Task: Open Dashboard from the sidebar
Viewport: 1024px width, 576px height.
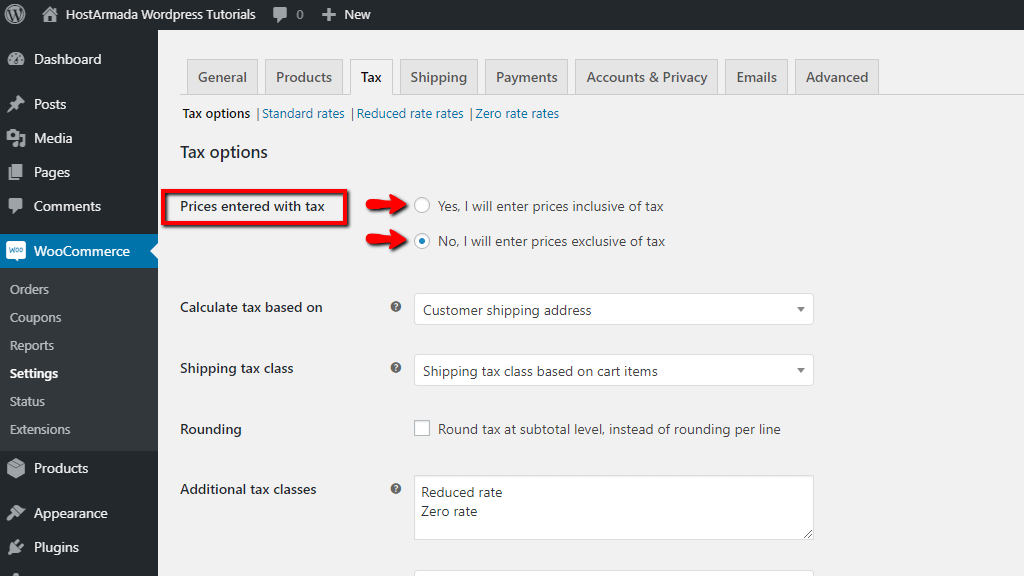Action: pyautogui.click(x=67, y=59)
